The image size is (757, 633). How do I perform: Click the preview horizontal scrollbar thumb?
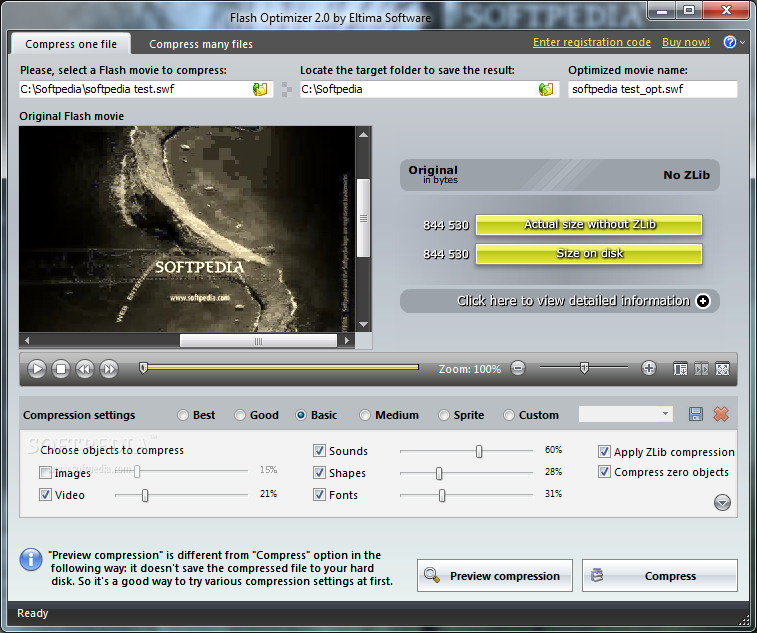pos(258,341)
